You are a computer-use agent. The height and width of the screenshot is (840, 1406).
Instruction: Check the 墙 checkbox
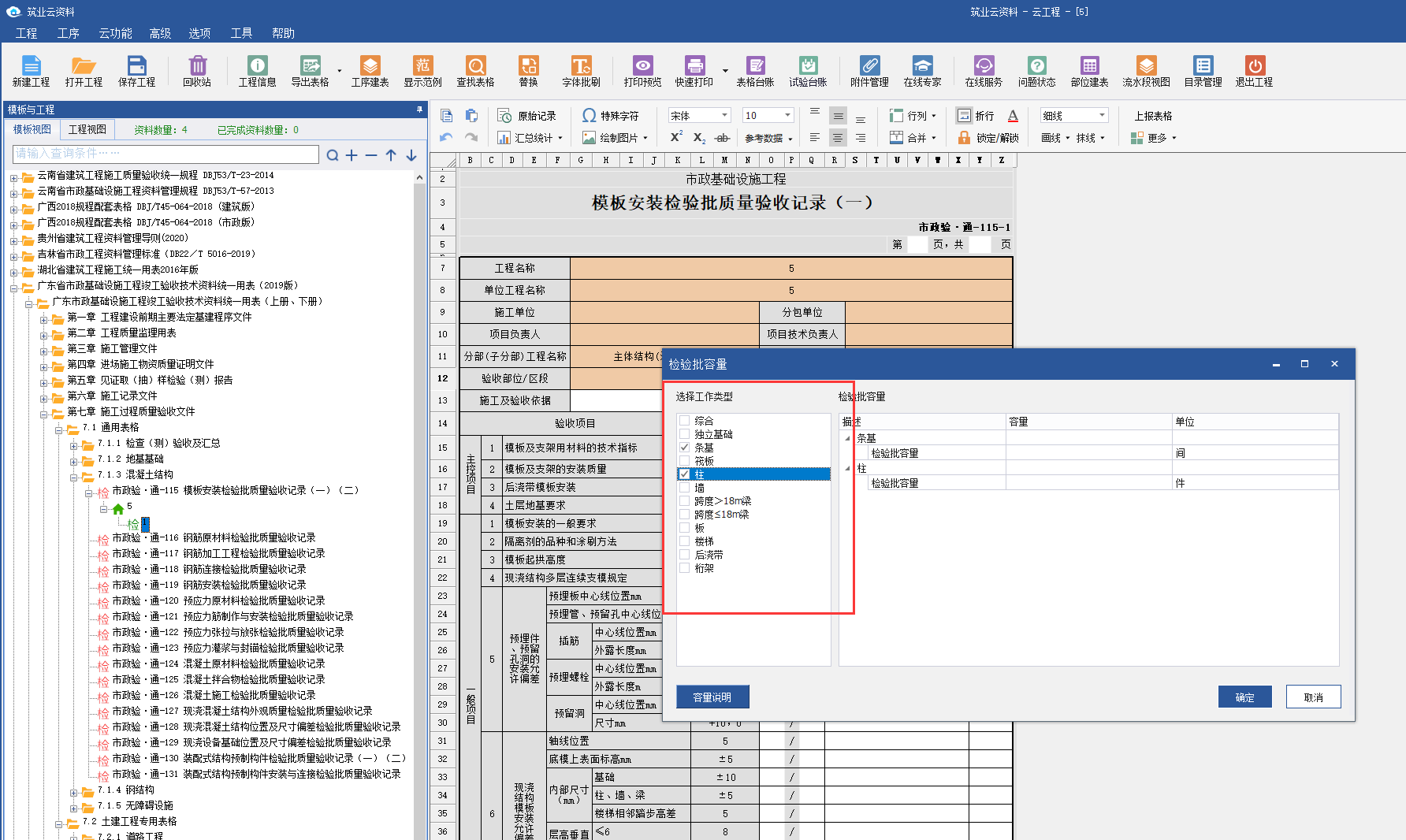click(x=685, y=488)
